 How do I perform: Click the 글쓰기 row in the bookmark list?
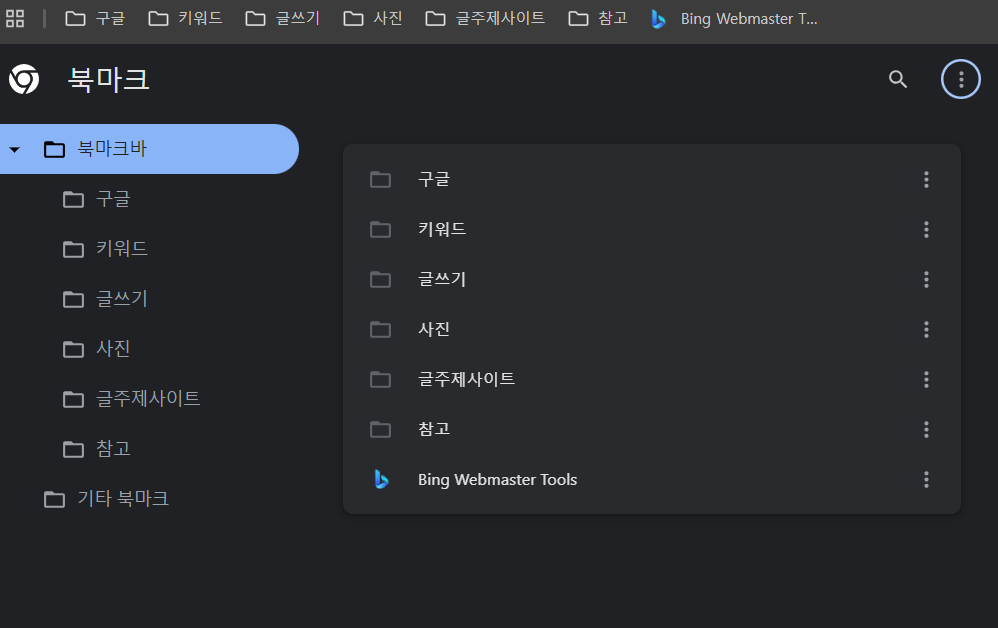(x=652, y=279)
